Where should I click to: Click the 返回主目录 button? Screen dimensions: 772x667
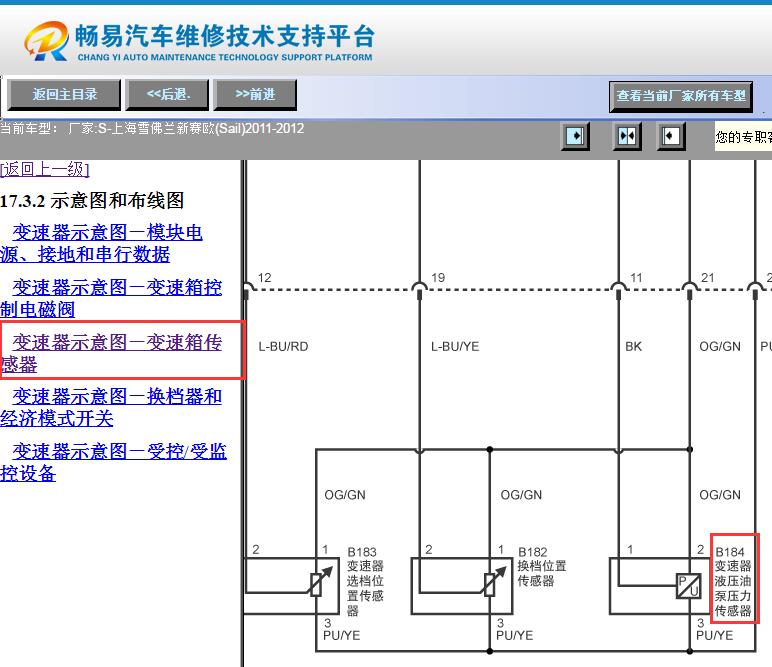pos(64,95)
